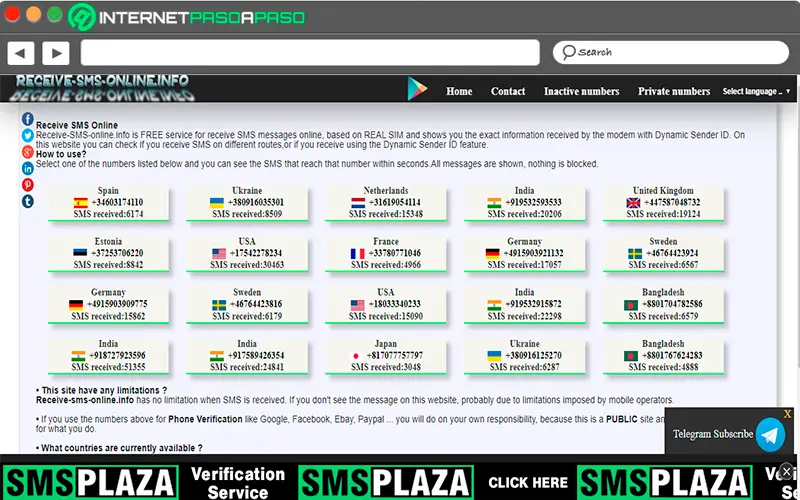
Task: Close the Telegram Subscribe popup
Action: (787, 414)
